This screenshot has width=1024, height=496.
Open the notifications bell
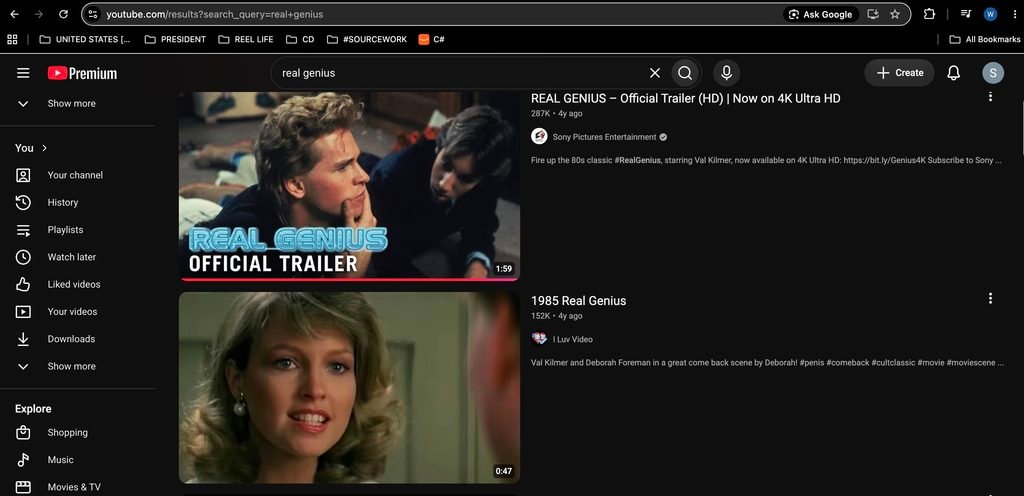click(953, 73)
